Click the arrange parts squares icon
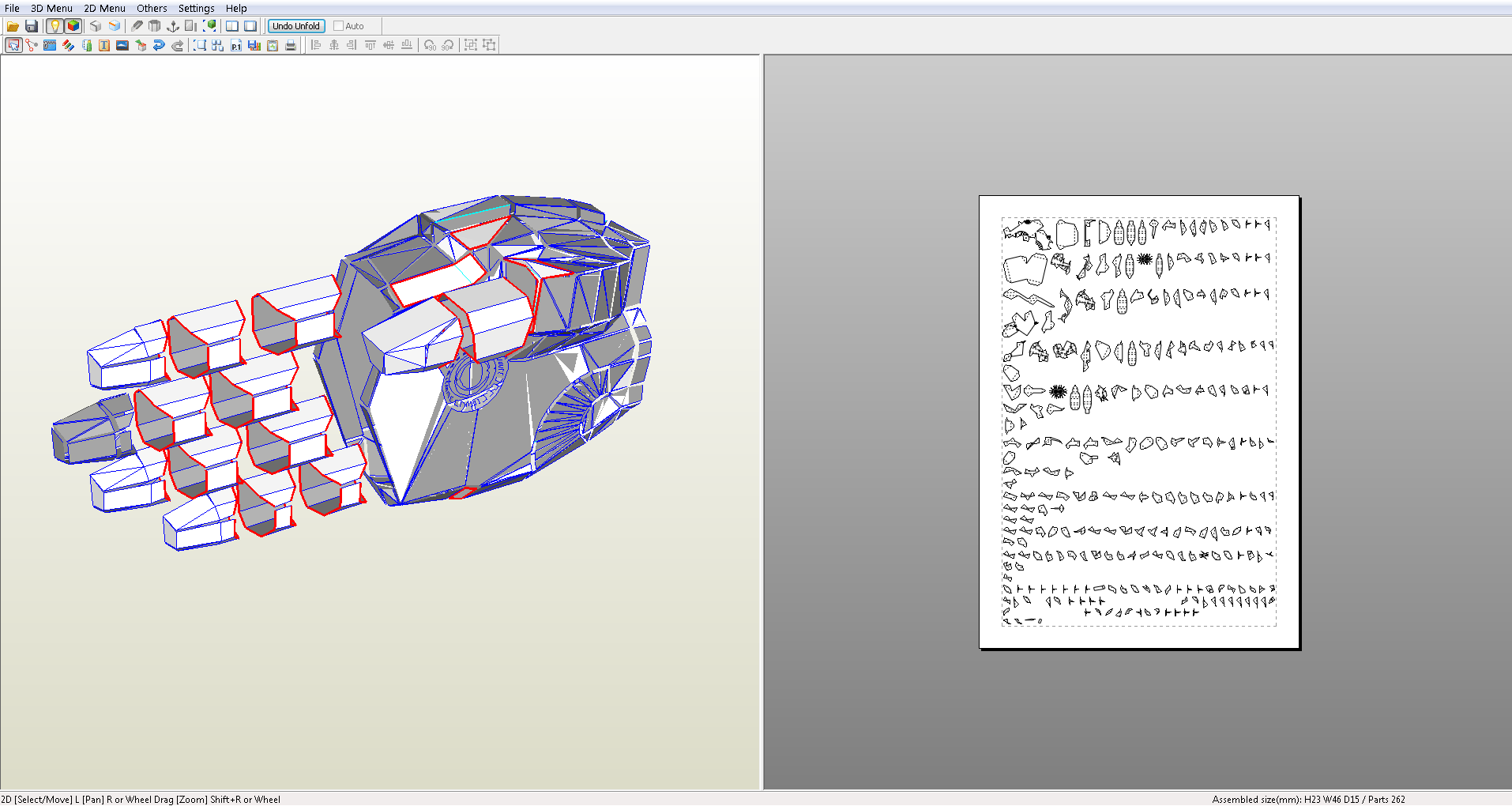 (218, 45)
